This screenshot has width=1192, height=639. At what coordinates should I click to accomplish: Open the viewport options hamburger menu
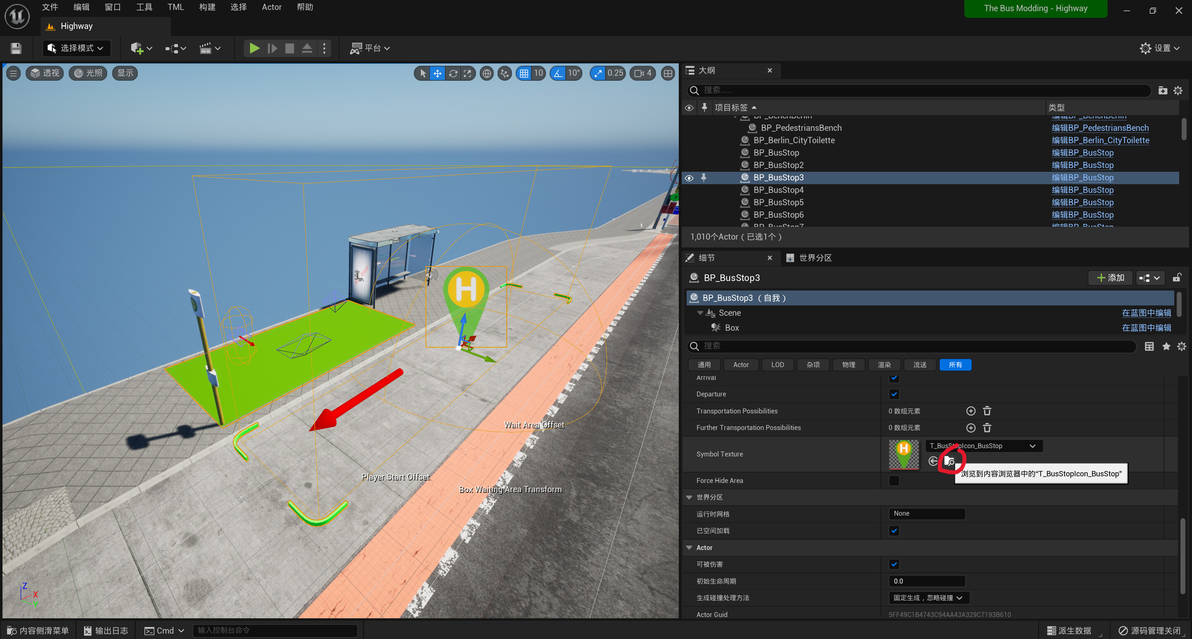[13, 73]
